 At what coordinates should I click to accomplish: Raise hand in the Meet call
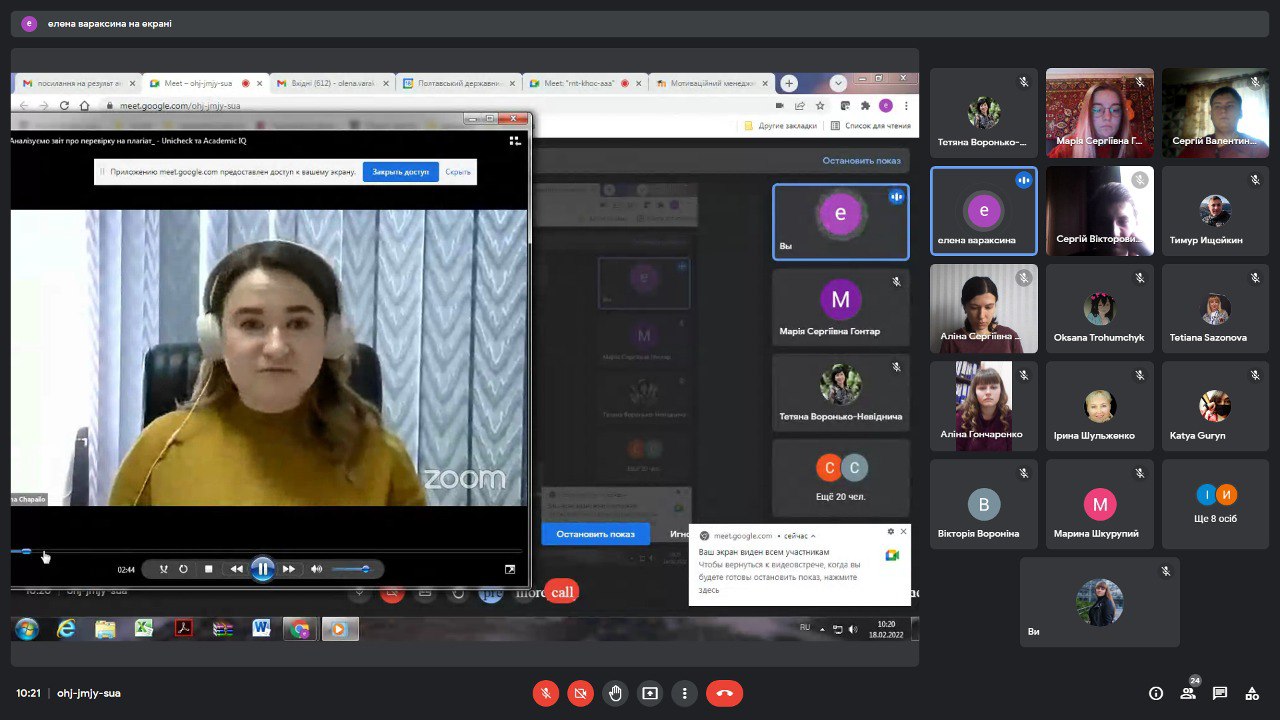click(x=615, y=693)
